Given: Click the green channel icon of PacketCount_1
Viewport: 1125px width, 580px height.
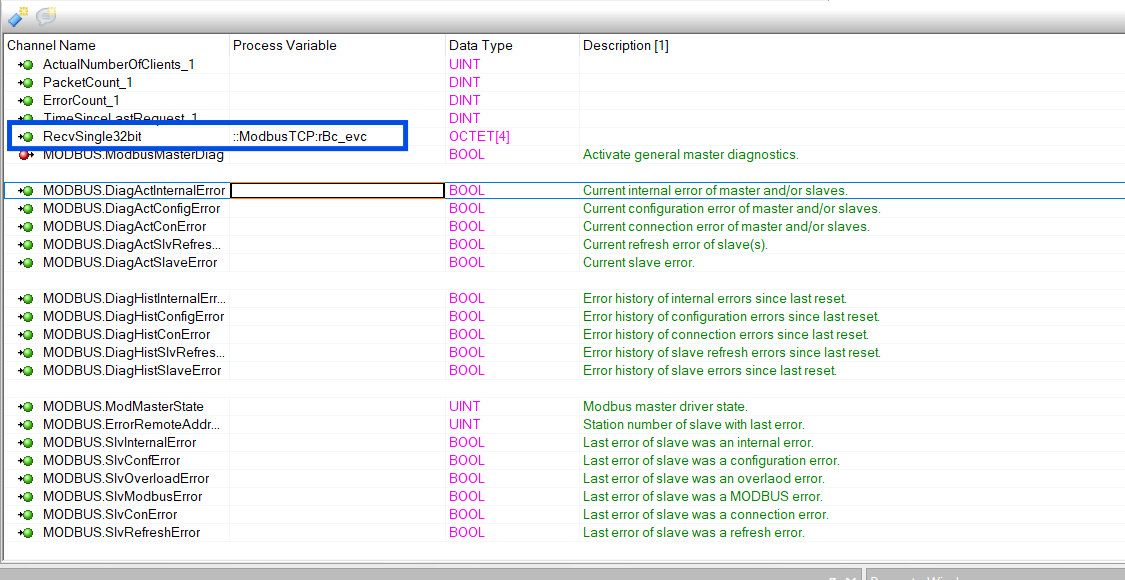Looking at the screenshot, I should 26,83.
